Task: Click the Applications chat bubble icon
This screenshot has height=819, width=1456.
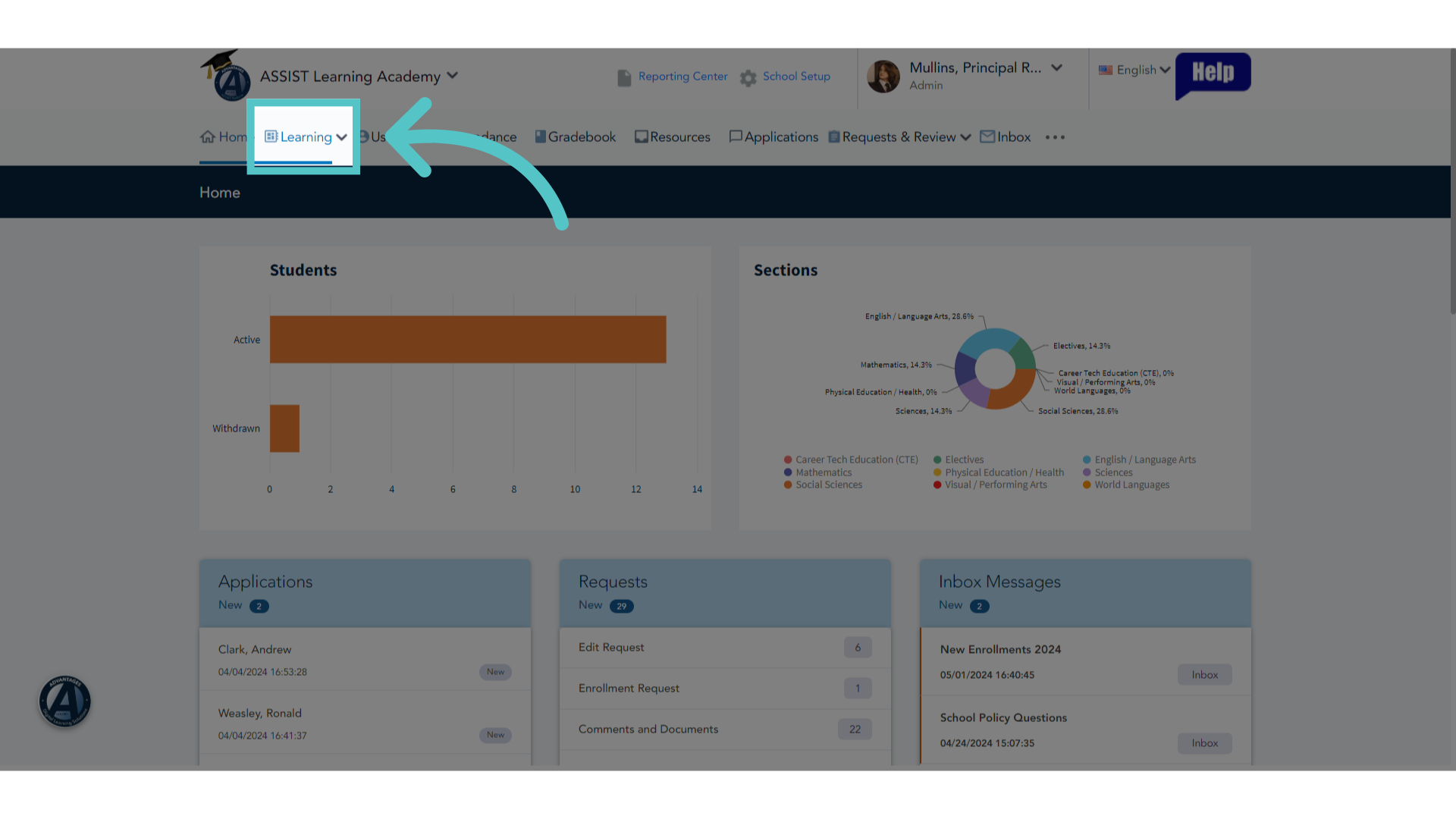Action: (x=735, y=136)
